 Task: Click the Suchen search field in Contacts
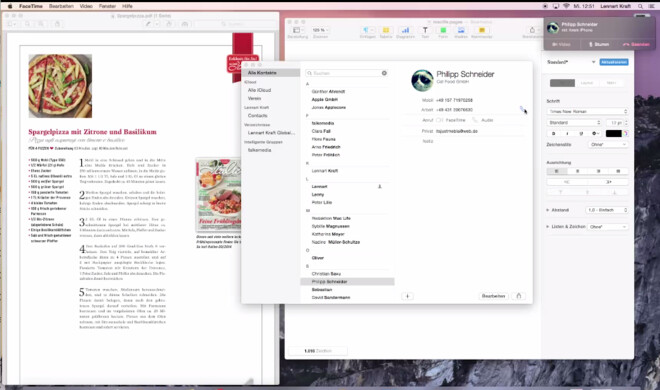click(x=346, y=73)
